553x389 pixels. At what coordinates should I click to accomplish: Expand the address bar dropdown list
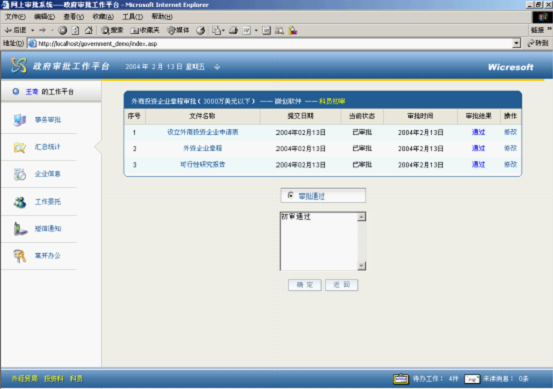(516, 43)
